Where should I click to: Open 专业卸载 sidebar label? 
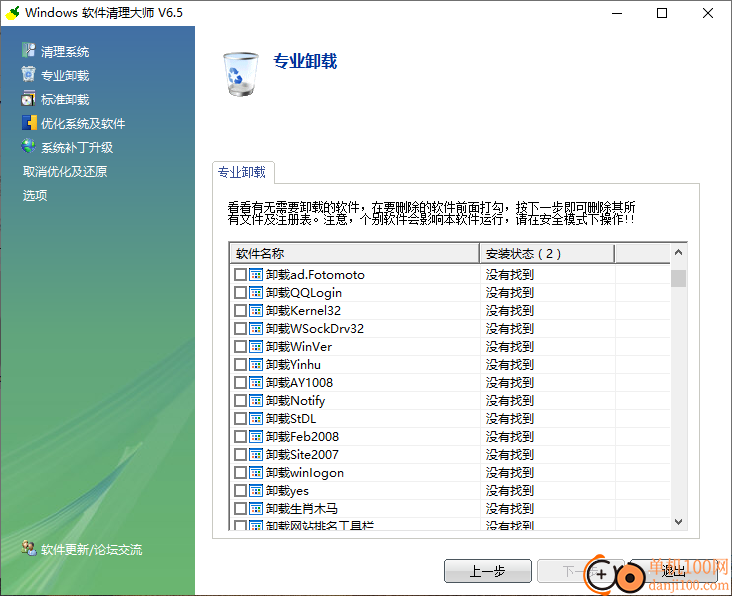tap(65, 76)
